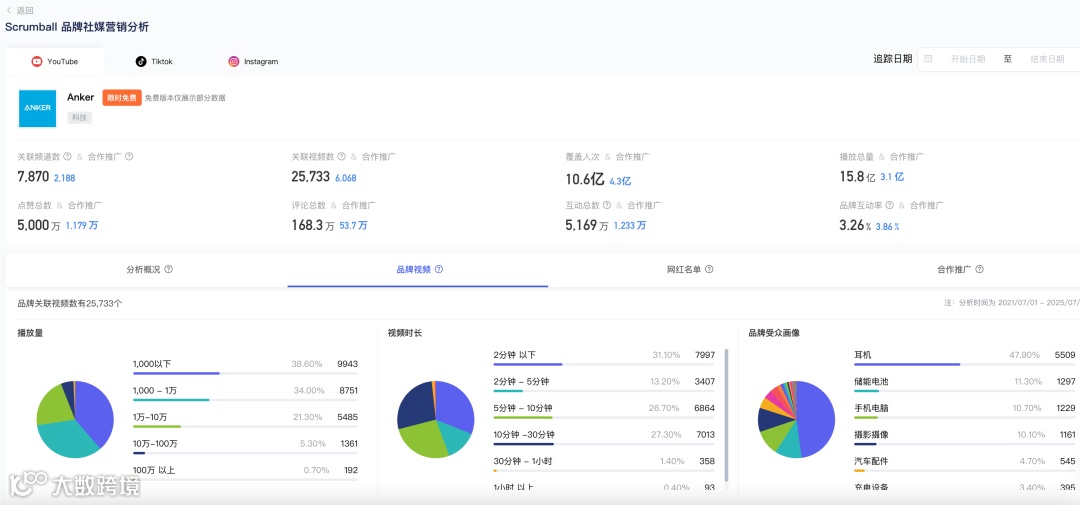
Task: Click the 6,068 partnered videos value
Action: tap(346, 178)
